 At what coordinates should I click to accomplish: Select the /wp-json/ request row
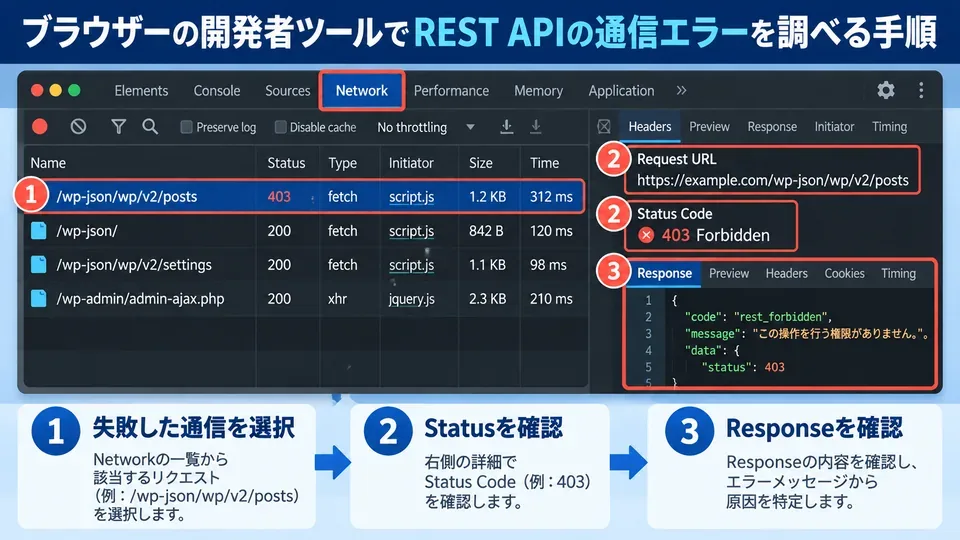(305, 231)
